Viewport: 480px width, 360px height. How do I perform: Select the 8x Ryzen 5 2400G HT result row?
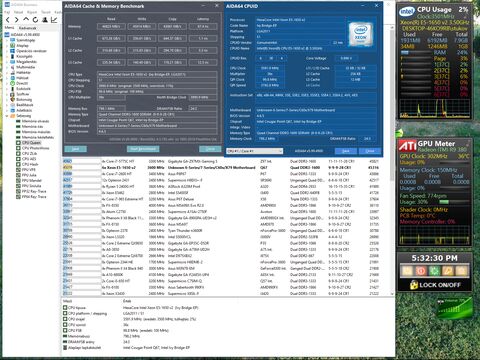pos(221,186)
